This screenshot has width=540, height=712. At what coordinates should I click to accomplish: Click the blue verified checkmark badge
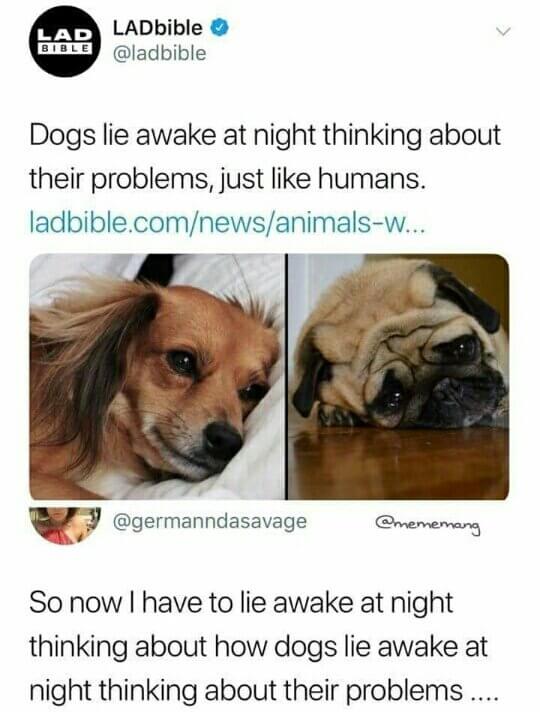218,28
